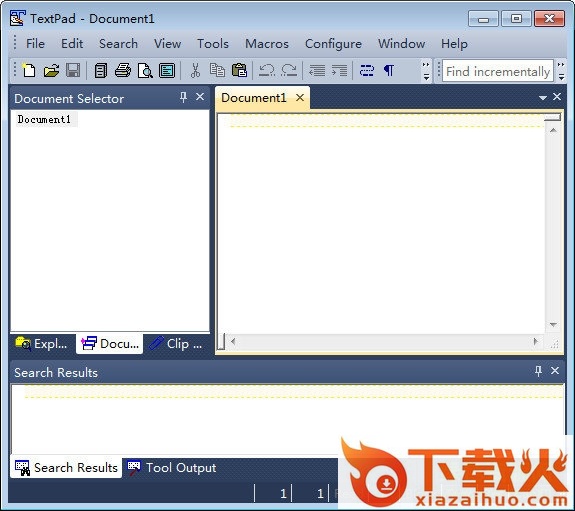Viewport: 575px width, 511px height.
Task: Select Document1 in the Document Selector list
Action: [44, 119]
